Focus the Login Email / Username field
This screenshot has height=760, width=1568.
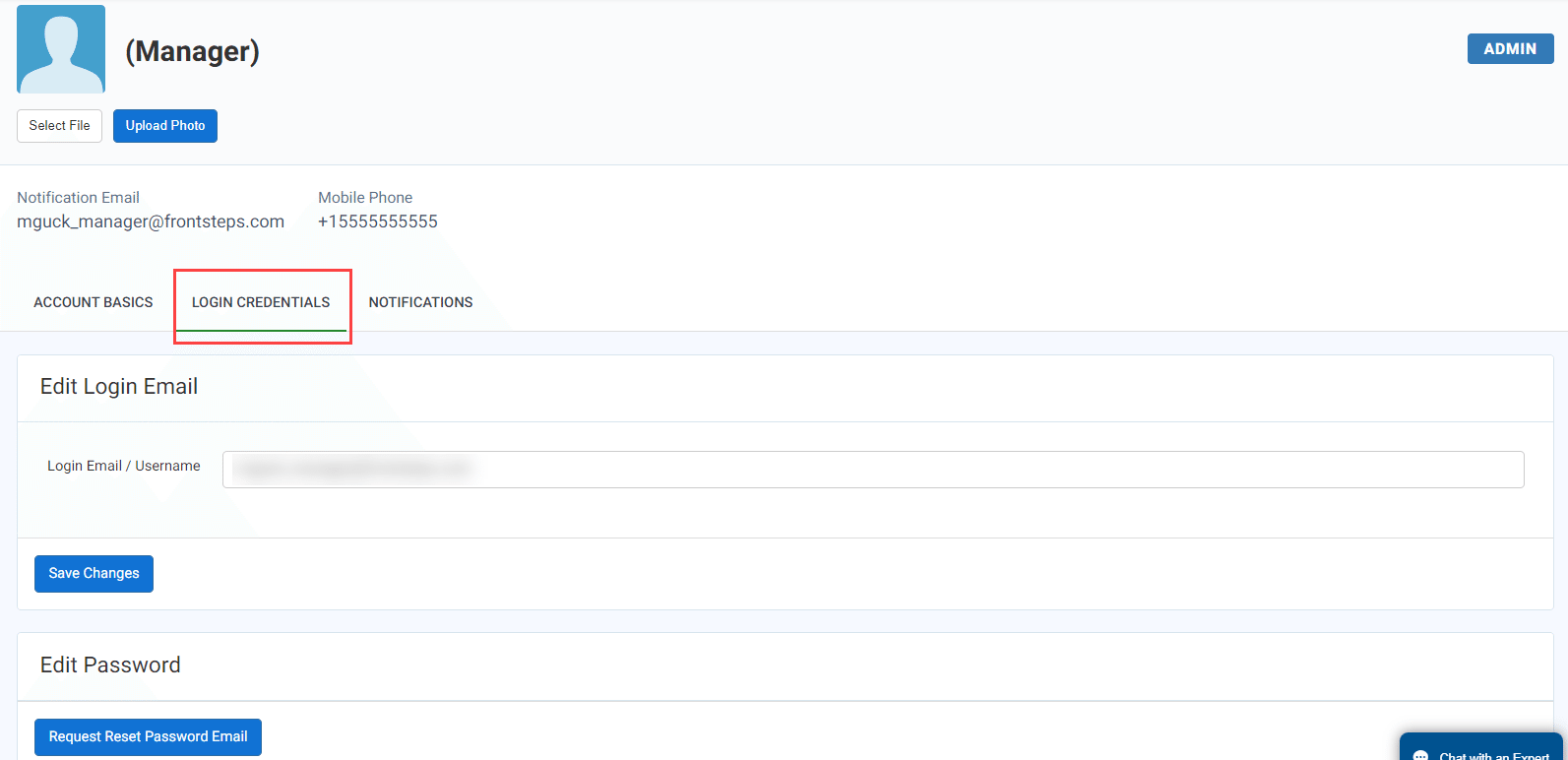point(873,470)
